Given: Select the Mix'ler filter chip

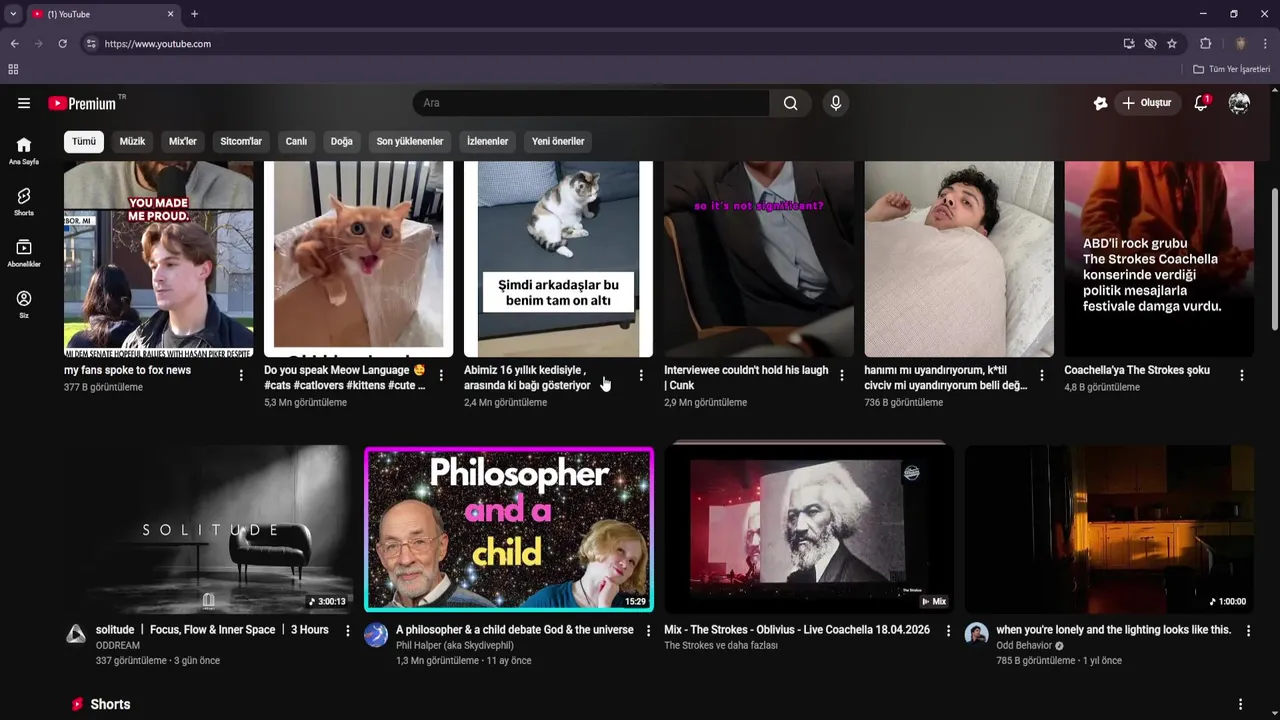Looking at the screenshot, I should [183, 141].
